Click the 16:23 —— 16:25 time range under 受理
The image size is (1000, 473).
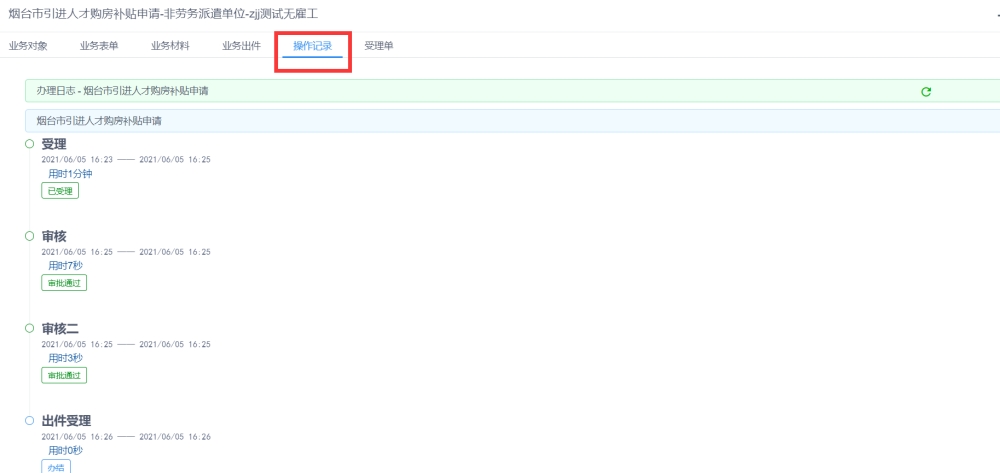point(126,159)
